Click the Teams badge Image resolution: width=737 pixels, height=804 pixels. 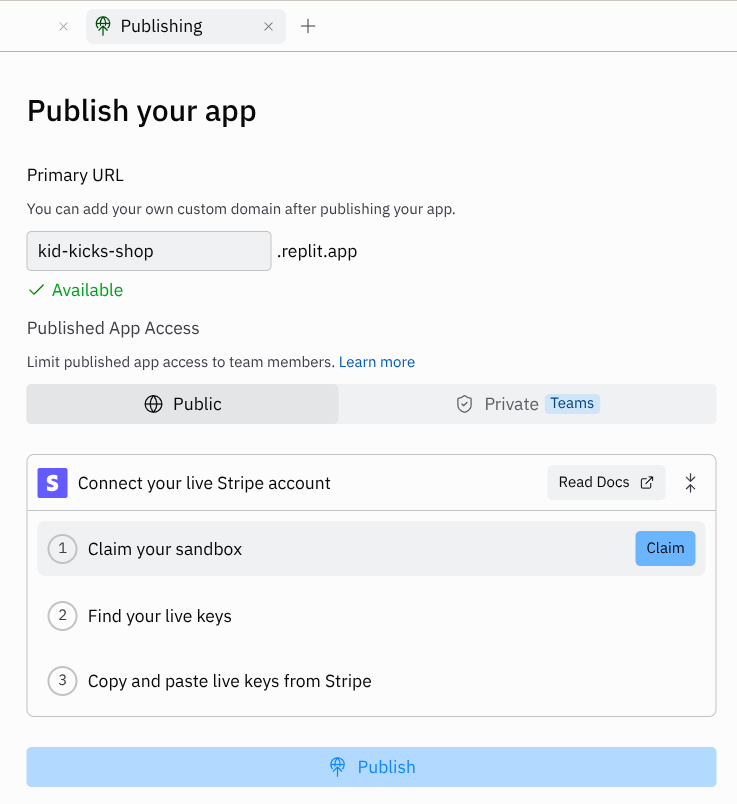[x=572, y=404]
